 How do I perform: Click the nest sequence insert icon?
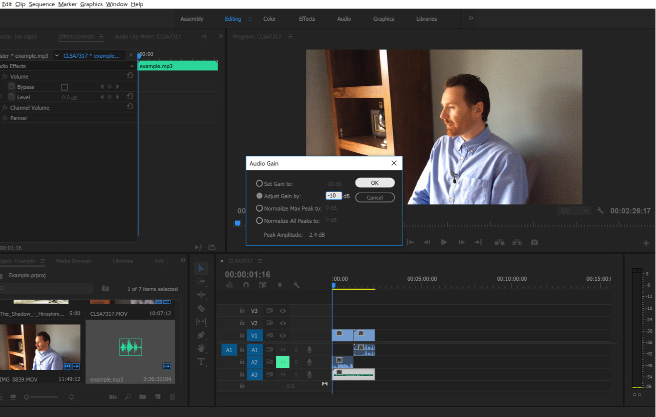point(229,285)
